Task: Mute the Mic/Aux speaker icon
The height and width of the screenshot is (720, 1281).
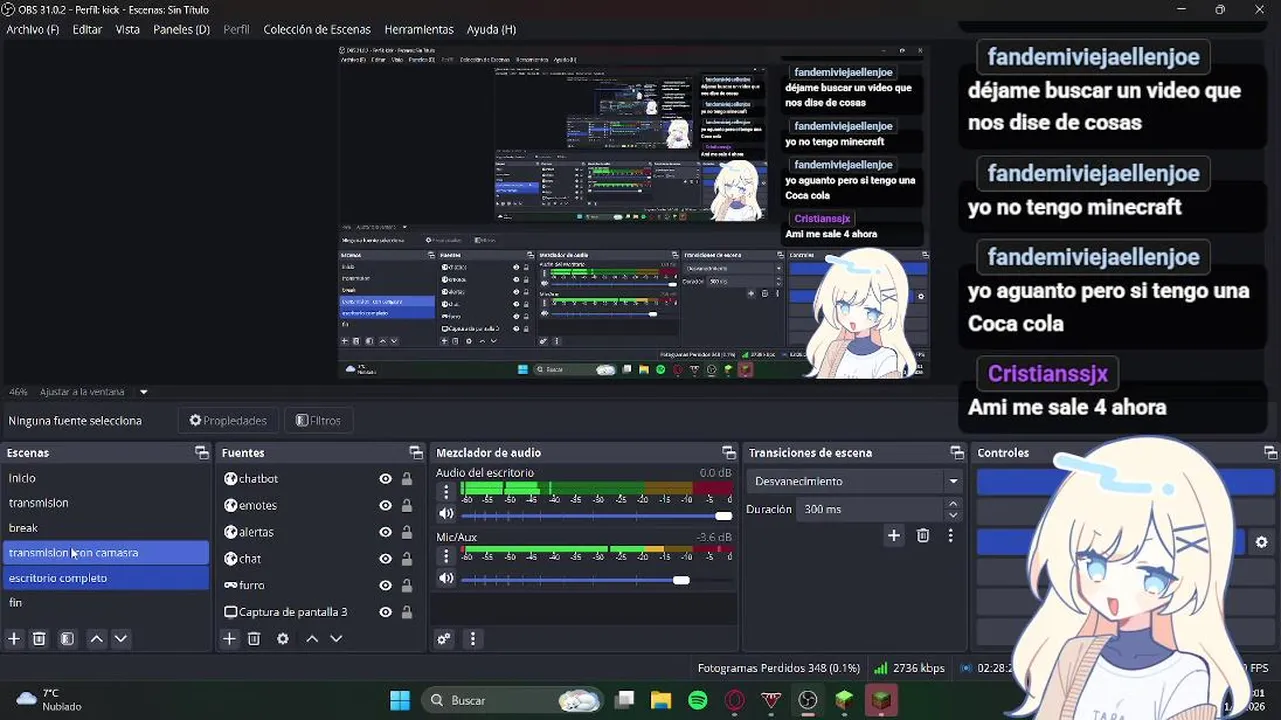Action: [446, 578]
